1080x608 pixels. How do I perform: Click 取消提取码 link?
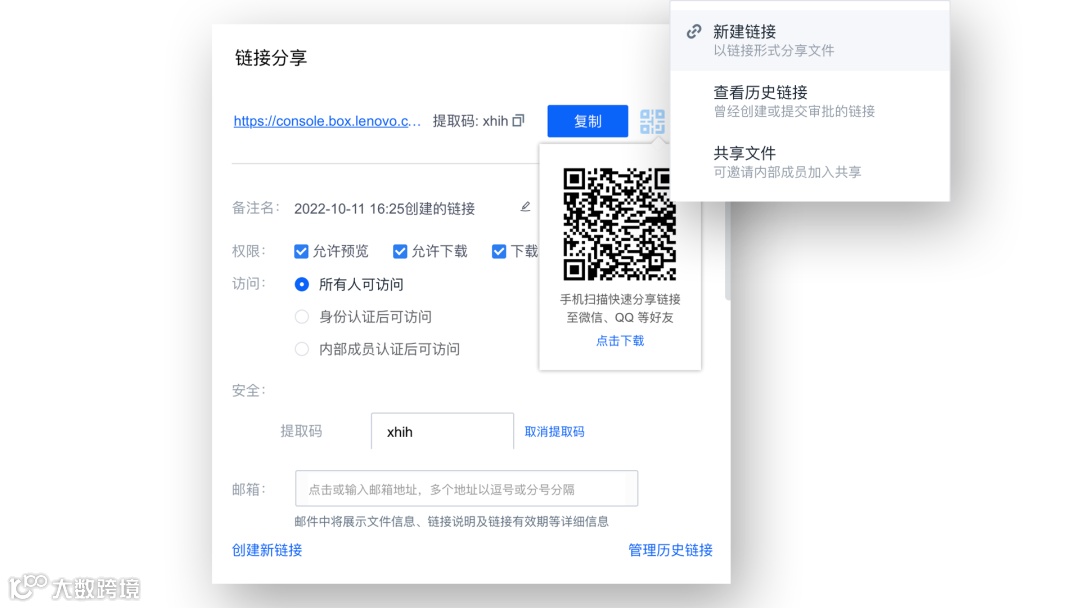click(554, 432)
